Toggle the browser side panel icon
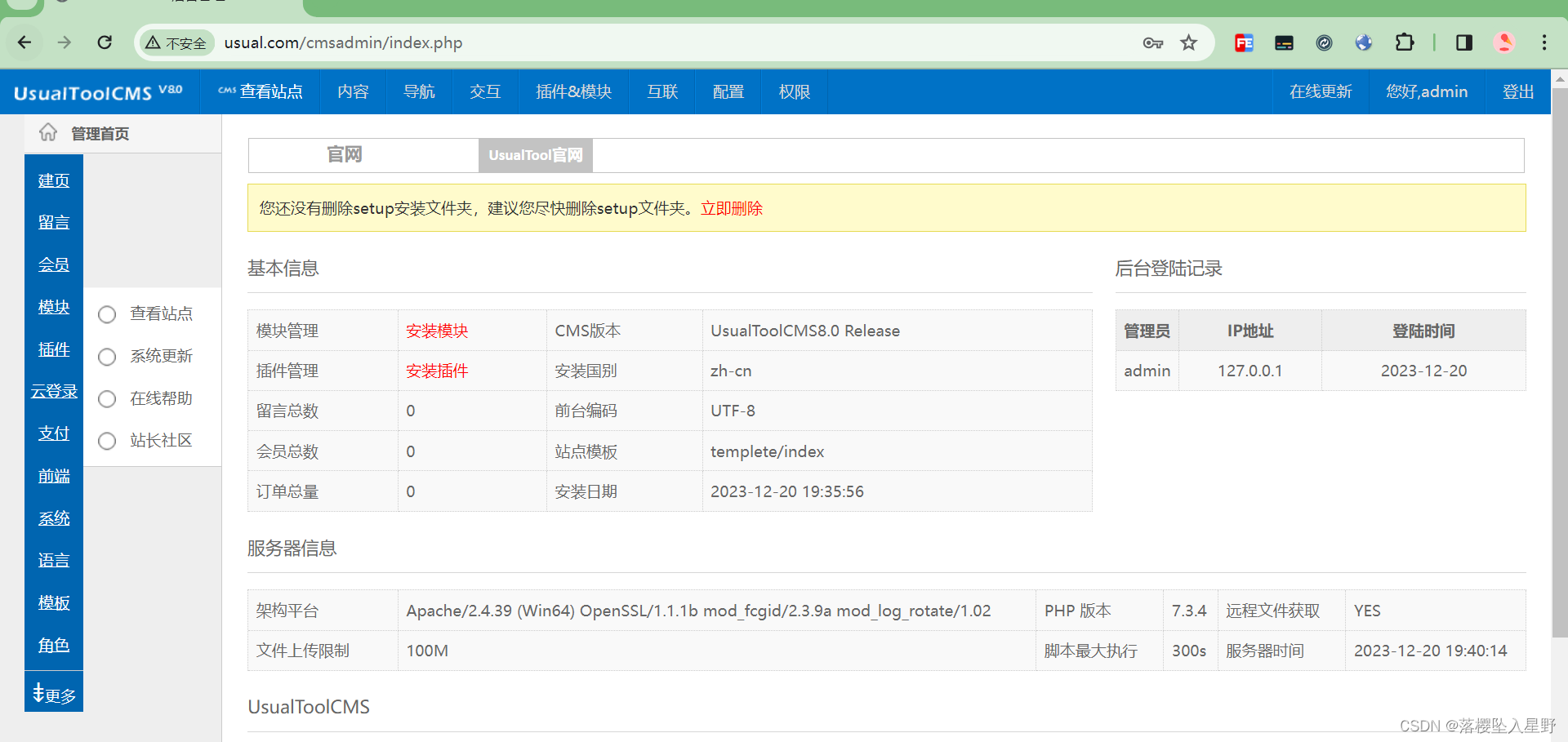 coord(1464,42)
